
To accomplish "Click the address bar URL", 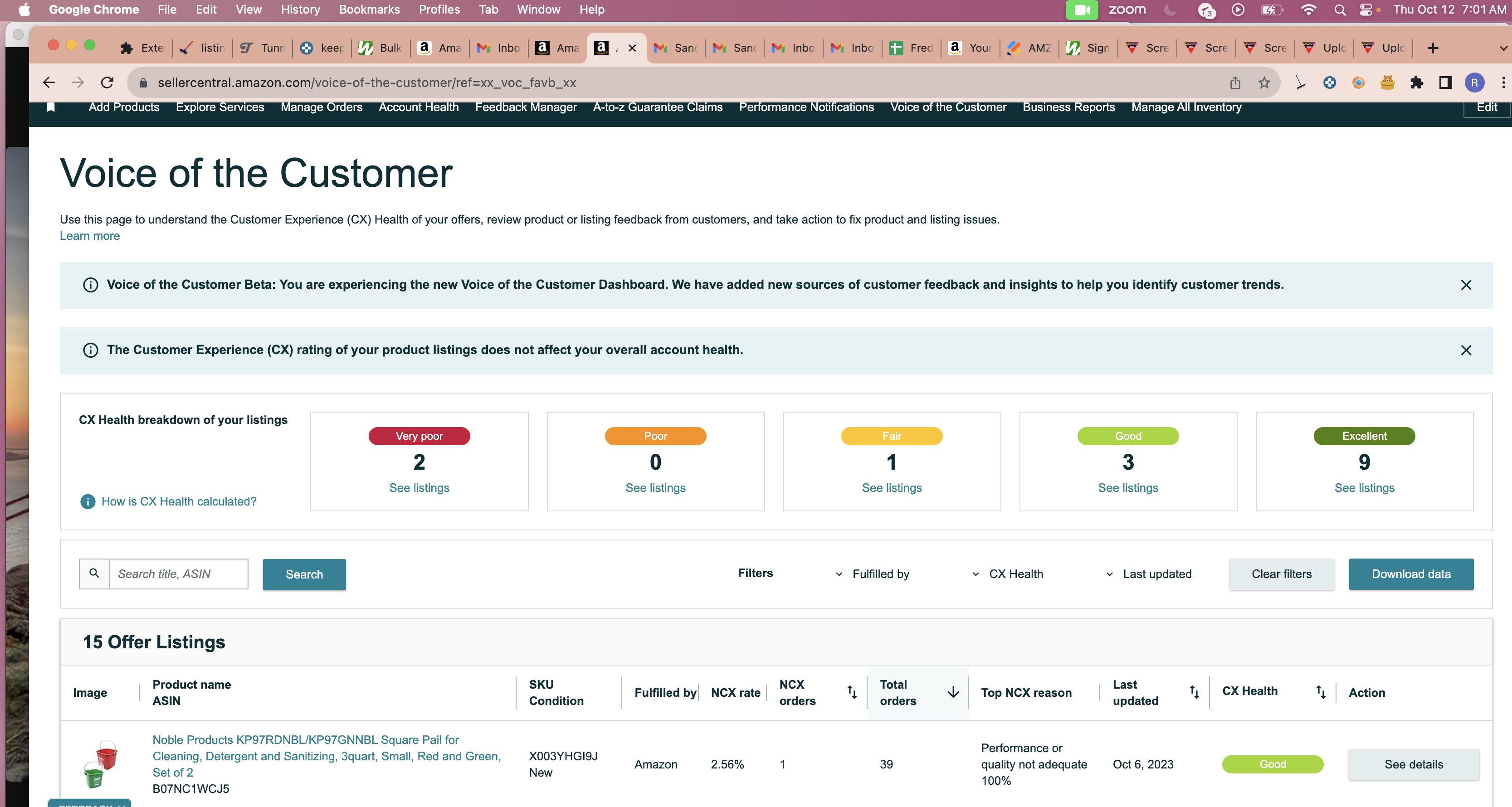I will click(x=367, y=83).
